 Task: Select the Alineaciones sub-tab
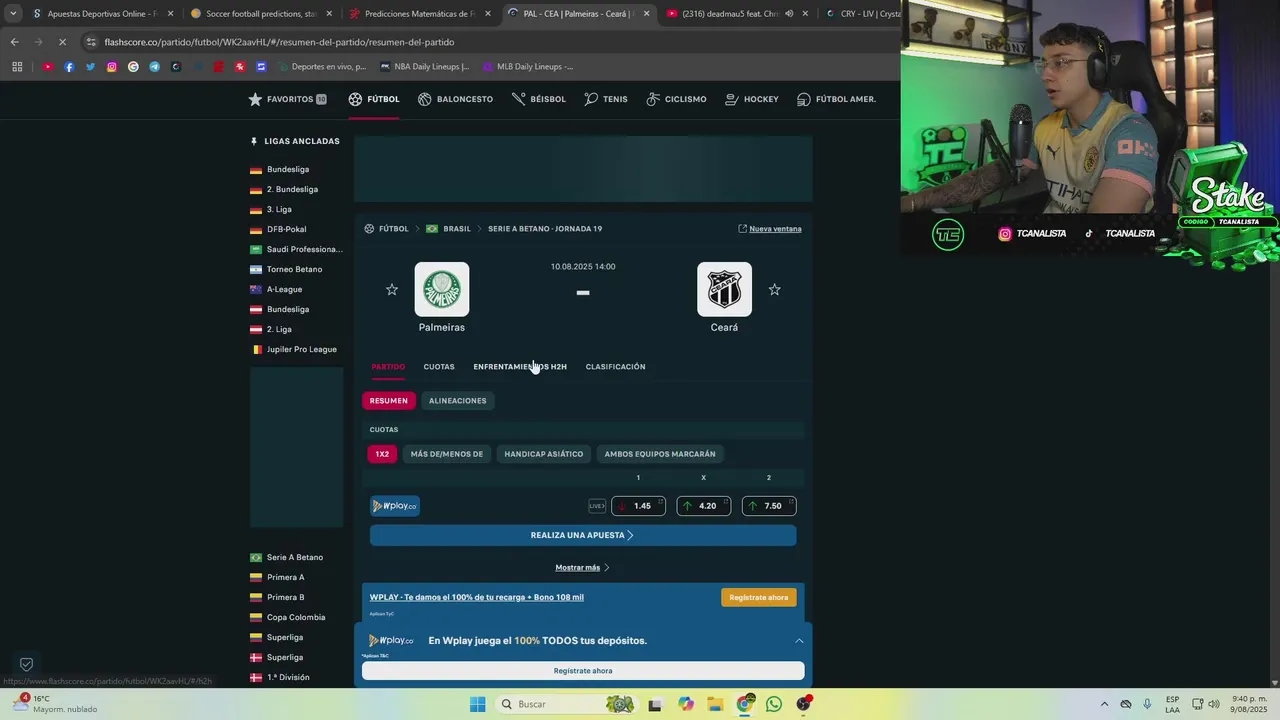(458, 401)
